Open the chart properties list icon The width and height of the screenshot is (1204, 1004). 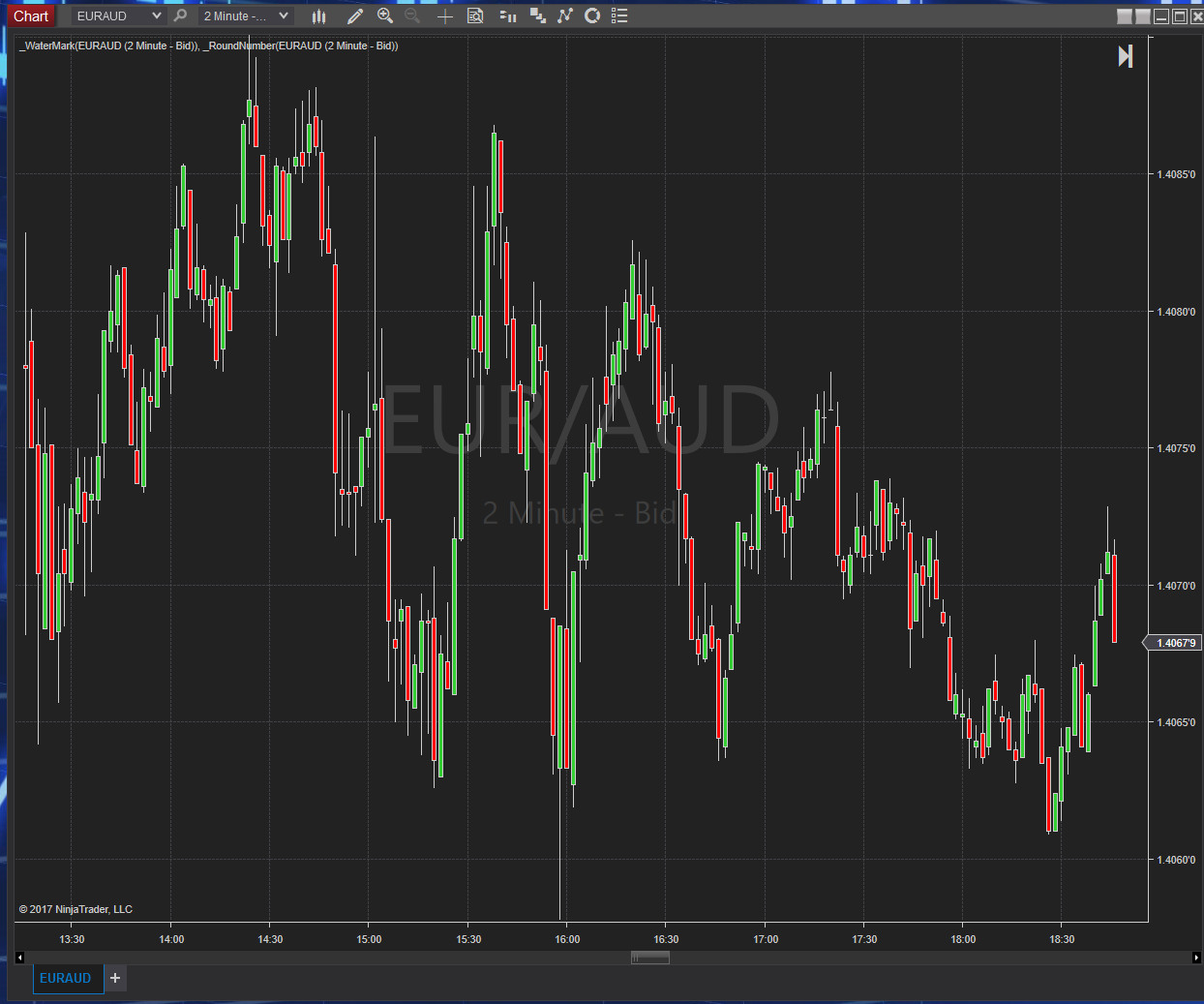[x=620, y=15]
